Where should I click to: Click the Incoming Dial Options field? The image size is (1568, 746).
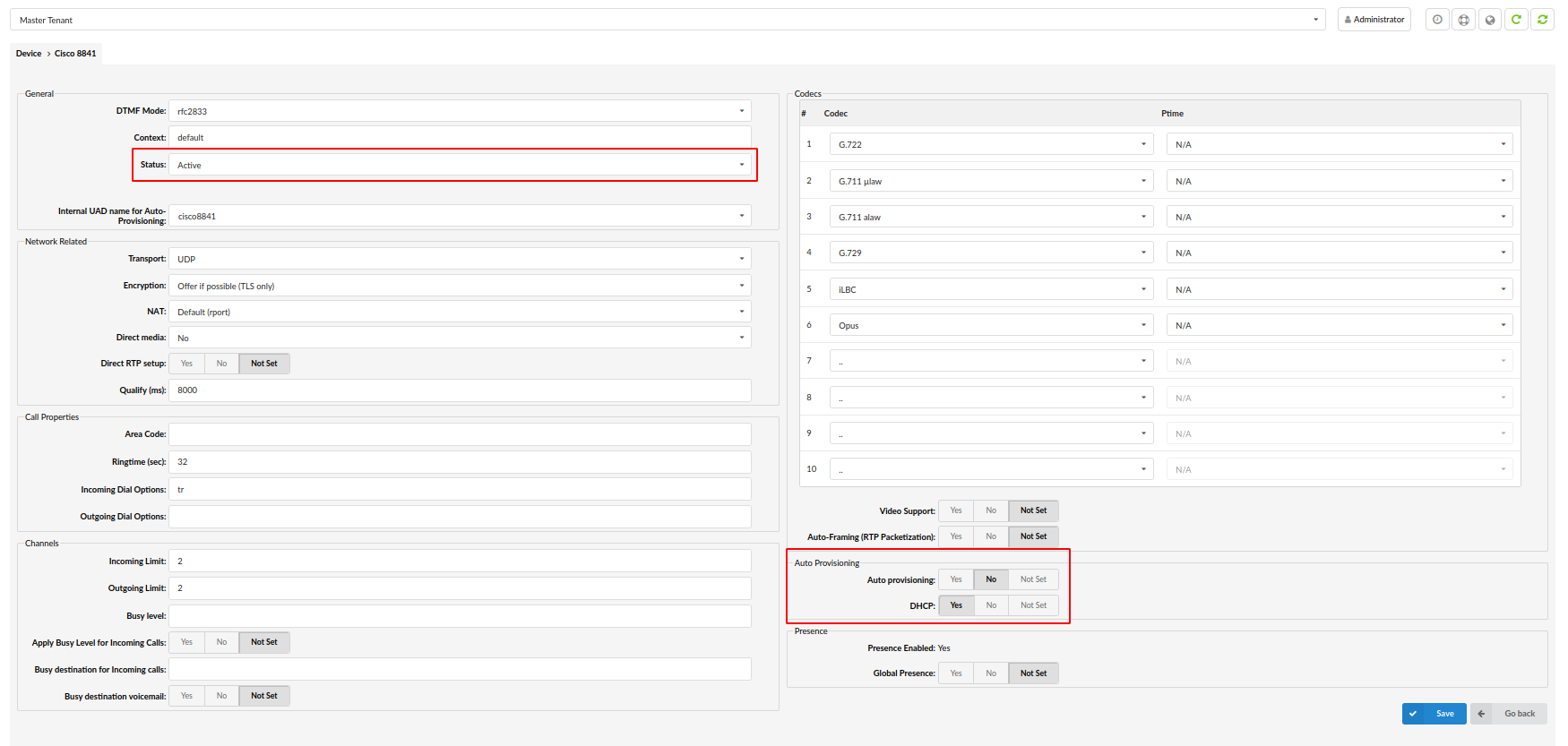tap(460, 490)
